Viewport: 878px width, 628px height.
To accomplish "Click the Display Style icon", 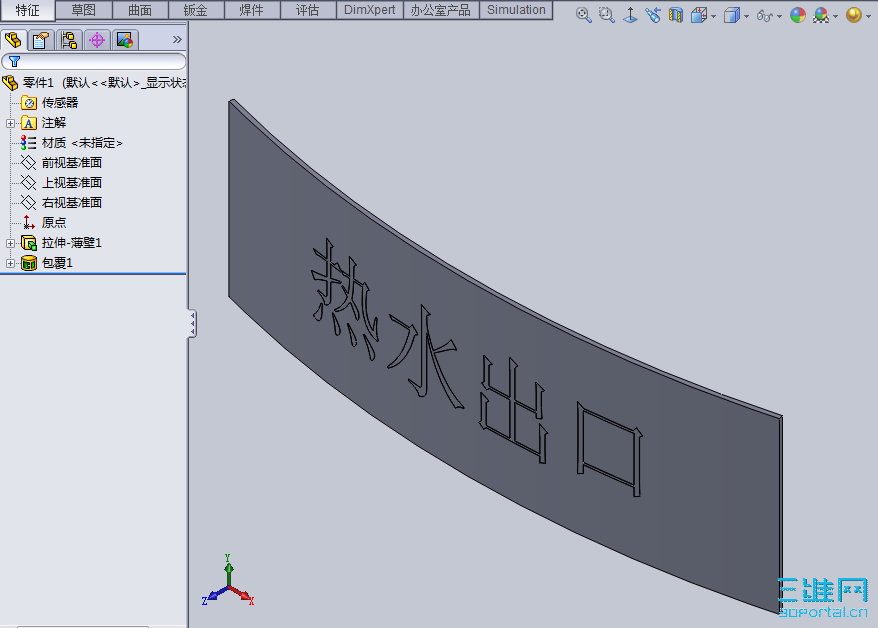I will [732, 15].
